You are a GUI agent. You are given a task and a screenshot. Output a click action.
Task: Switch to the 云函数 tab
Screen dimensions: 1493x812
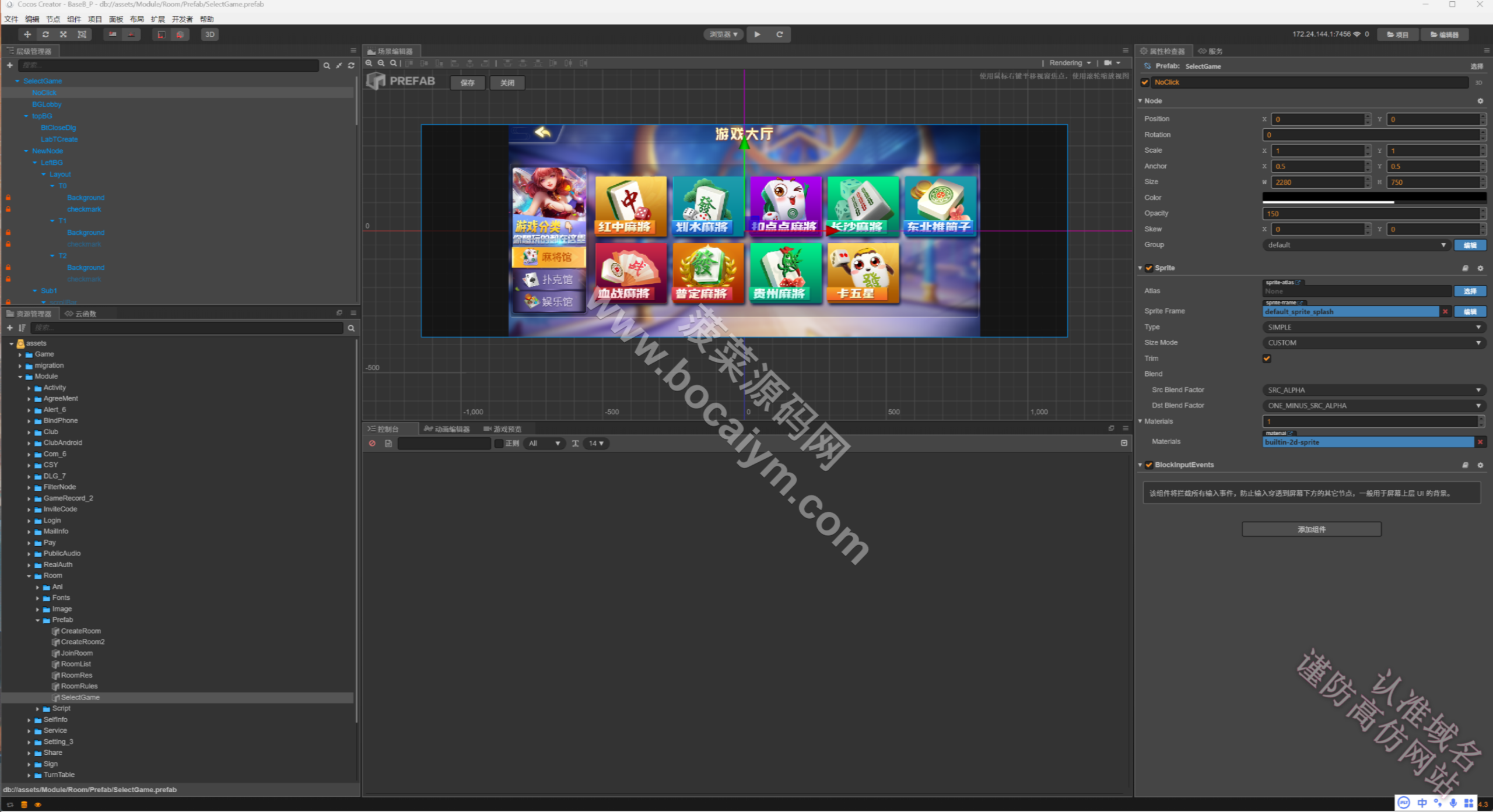click(80, 314)
